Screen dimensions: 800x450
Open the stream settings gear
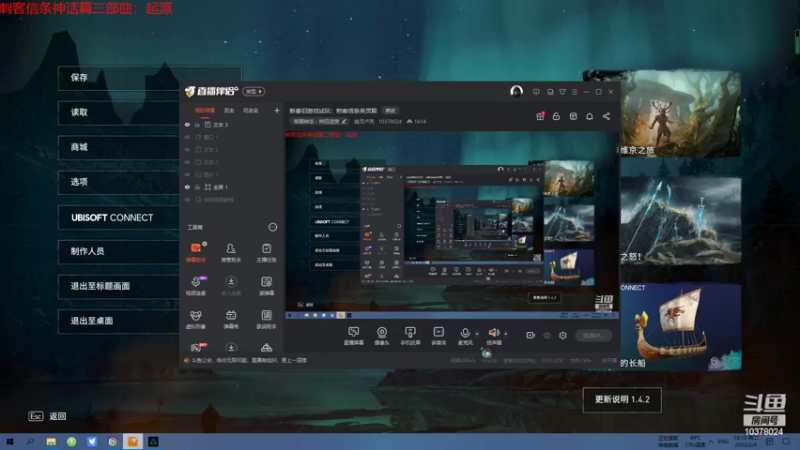point(563,335)
